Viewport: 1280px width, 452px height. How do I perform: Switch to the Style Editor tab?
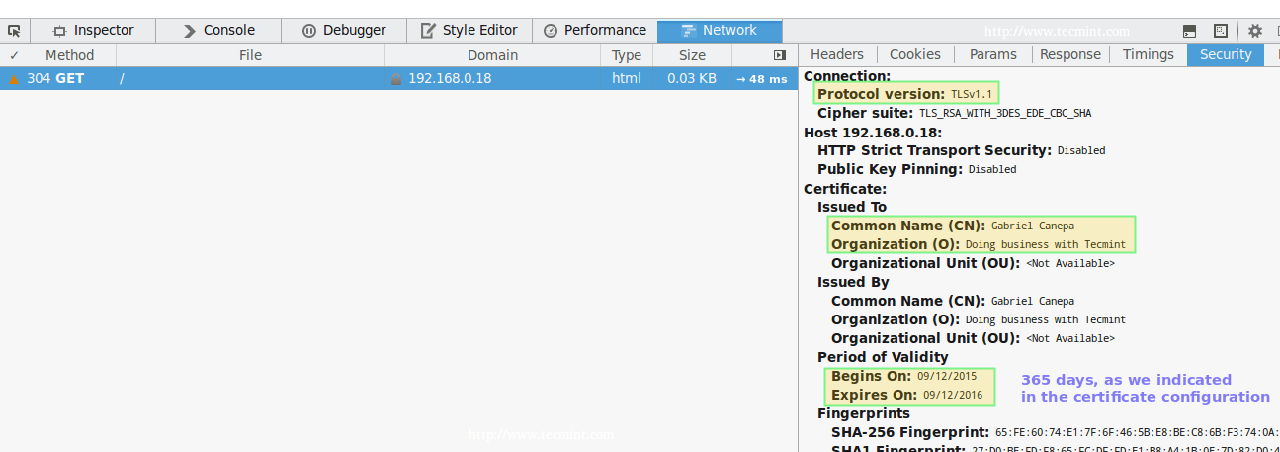(469, 31)
